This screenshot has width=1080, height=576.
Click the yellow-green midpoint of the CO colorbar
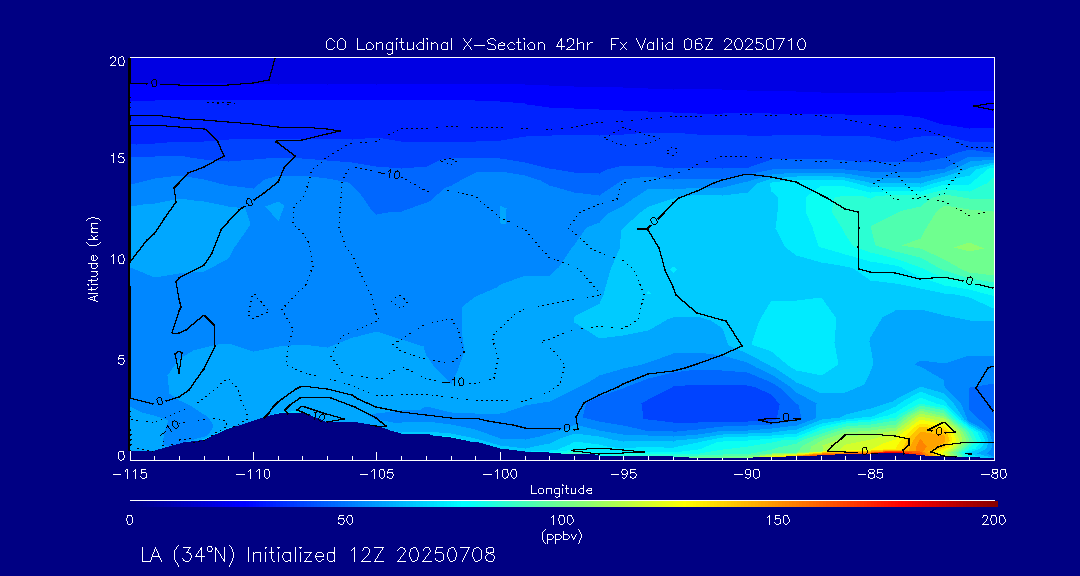(x=563, y=504)
